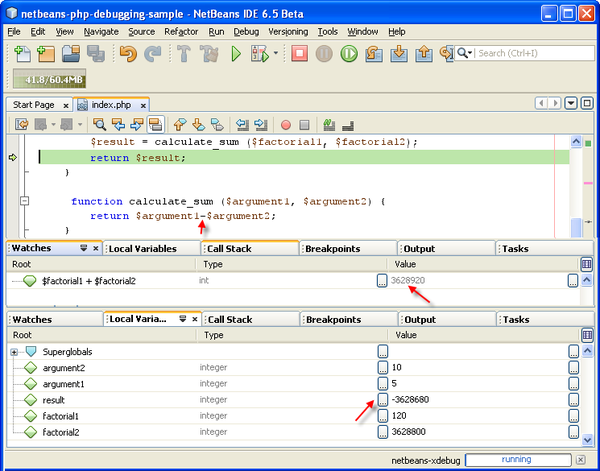Click the running progress bar in status bar
600x471 pixels.
tap(517, 459)
